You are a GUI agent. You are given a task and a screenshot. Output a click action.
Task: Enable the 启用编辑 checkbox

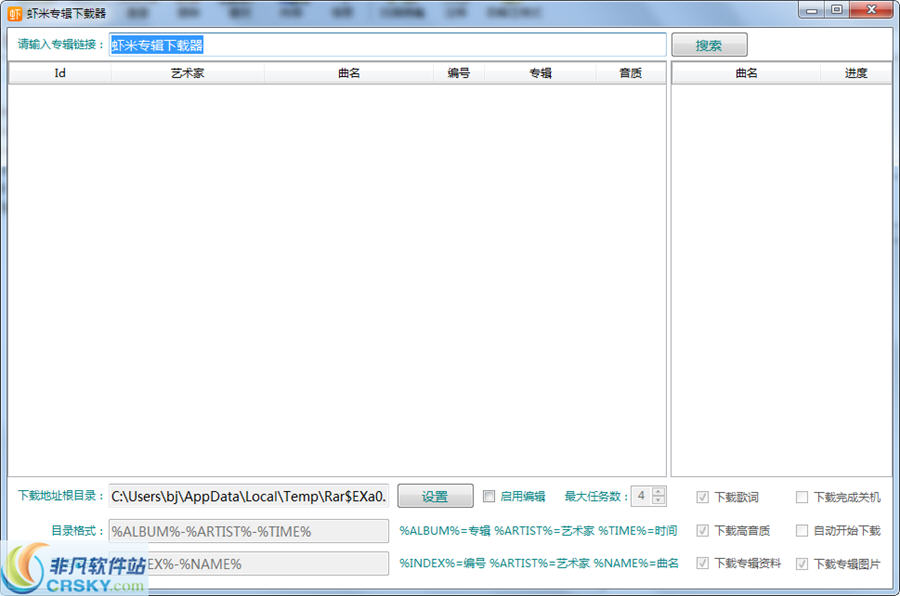point(488,496)
